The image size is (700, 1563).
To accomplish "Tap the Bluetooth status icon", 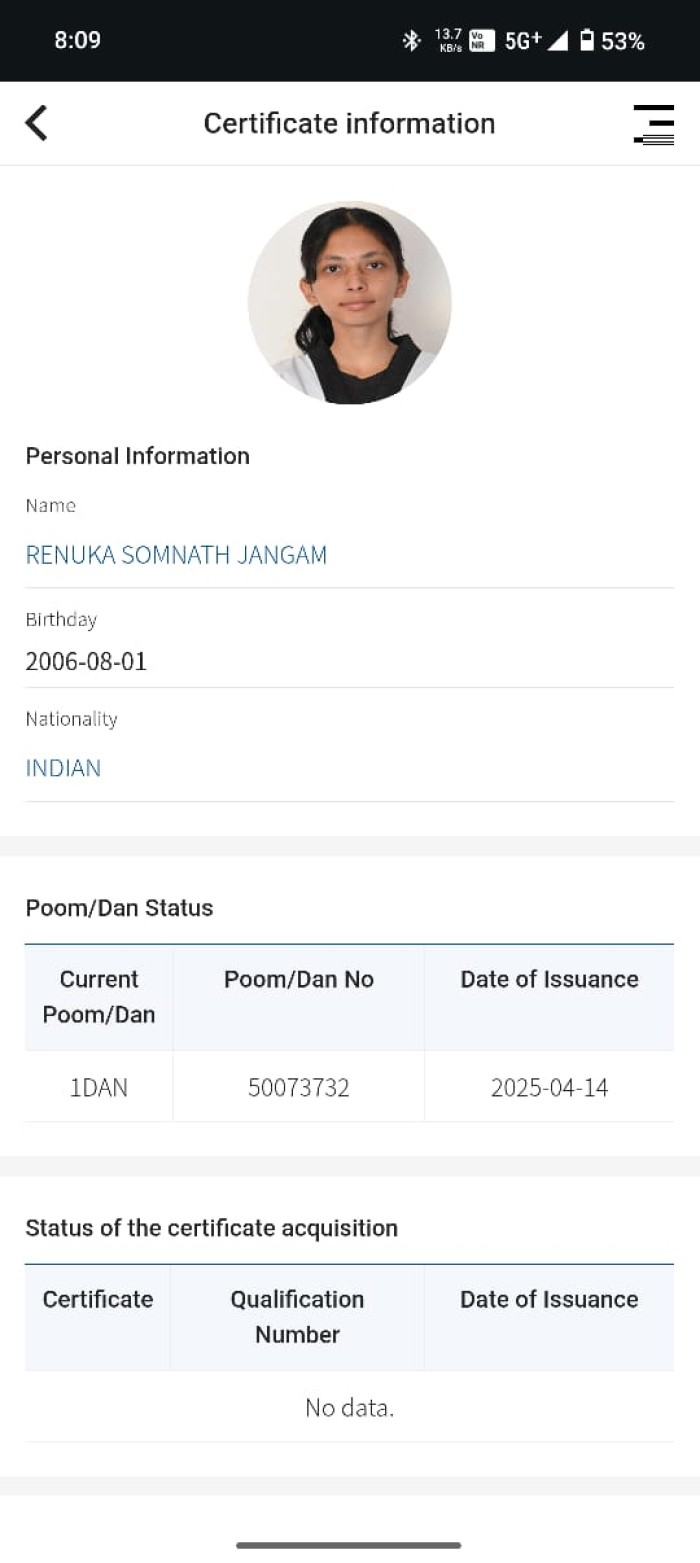I will 410,40.
